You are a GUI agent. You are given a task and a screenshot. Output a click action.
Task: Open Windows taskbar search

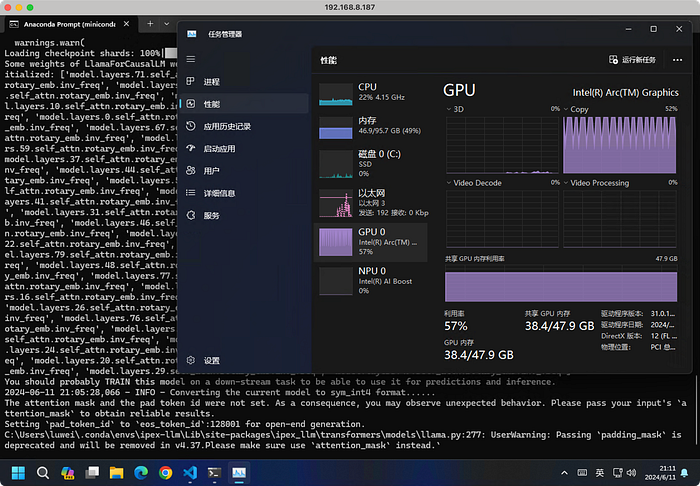(43, 473)
